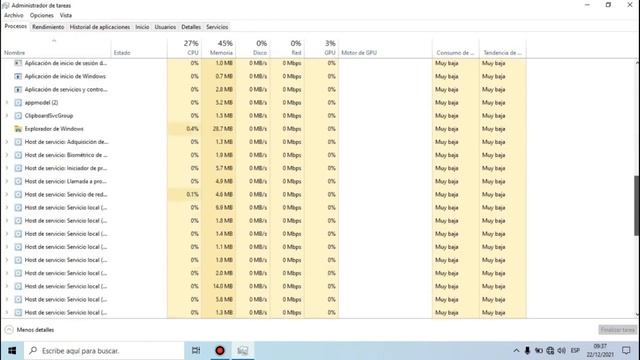Click the Host de servicio: Servicio de red icon
Viewport: 640px width, 360px height.
click(18, 194)
